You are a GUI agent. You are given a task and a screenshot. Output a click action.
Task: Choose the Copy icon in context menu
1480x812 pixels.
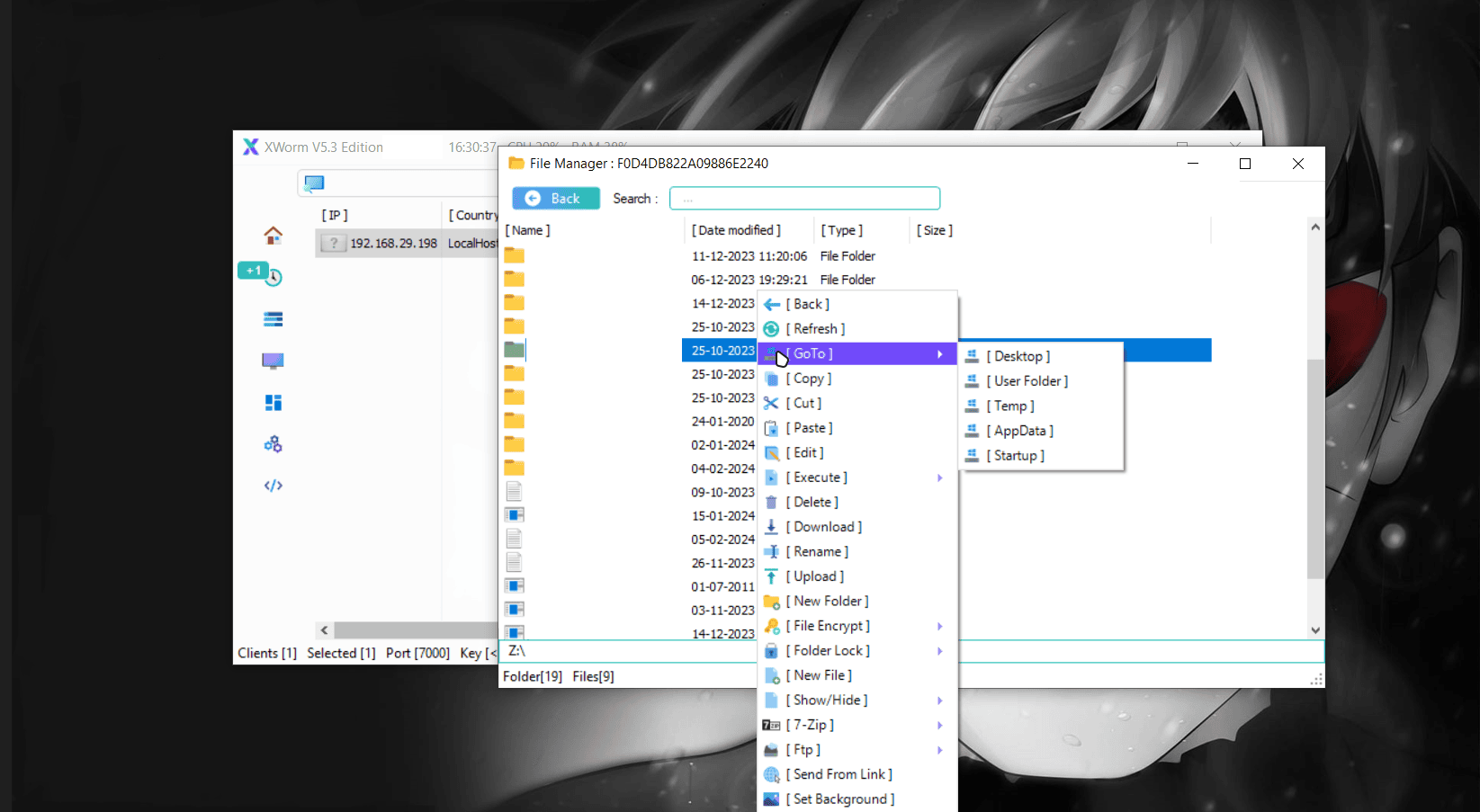(772, 379)
